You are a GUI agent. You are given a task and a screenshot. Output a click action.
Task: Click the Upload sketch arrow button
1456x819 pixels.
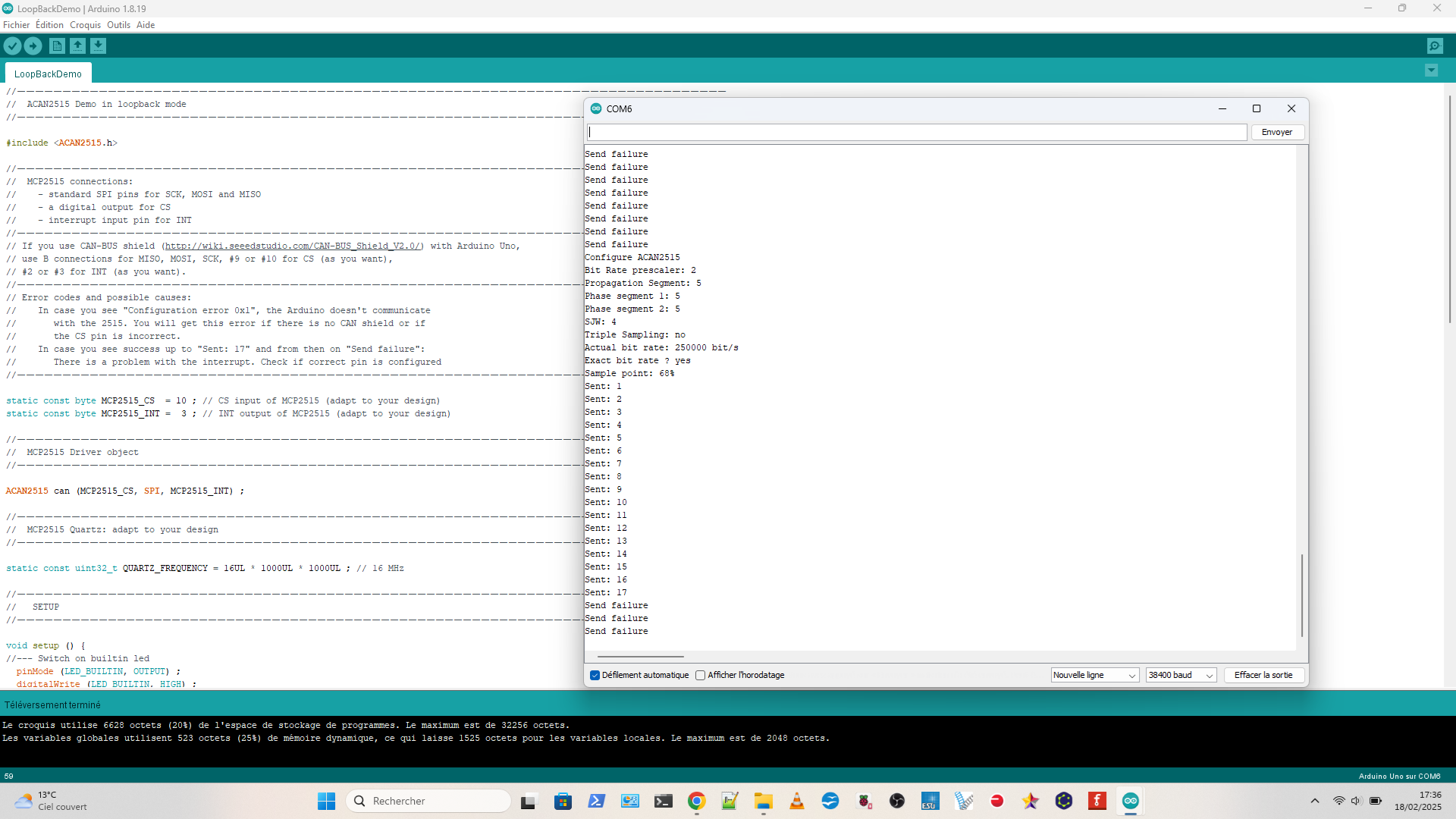(x=33, y=46)
